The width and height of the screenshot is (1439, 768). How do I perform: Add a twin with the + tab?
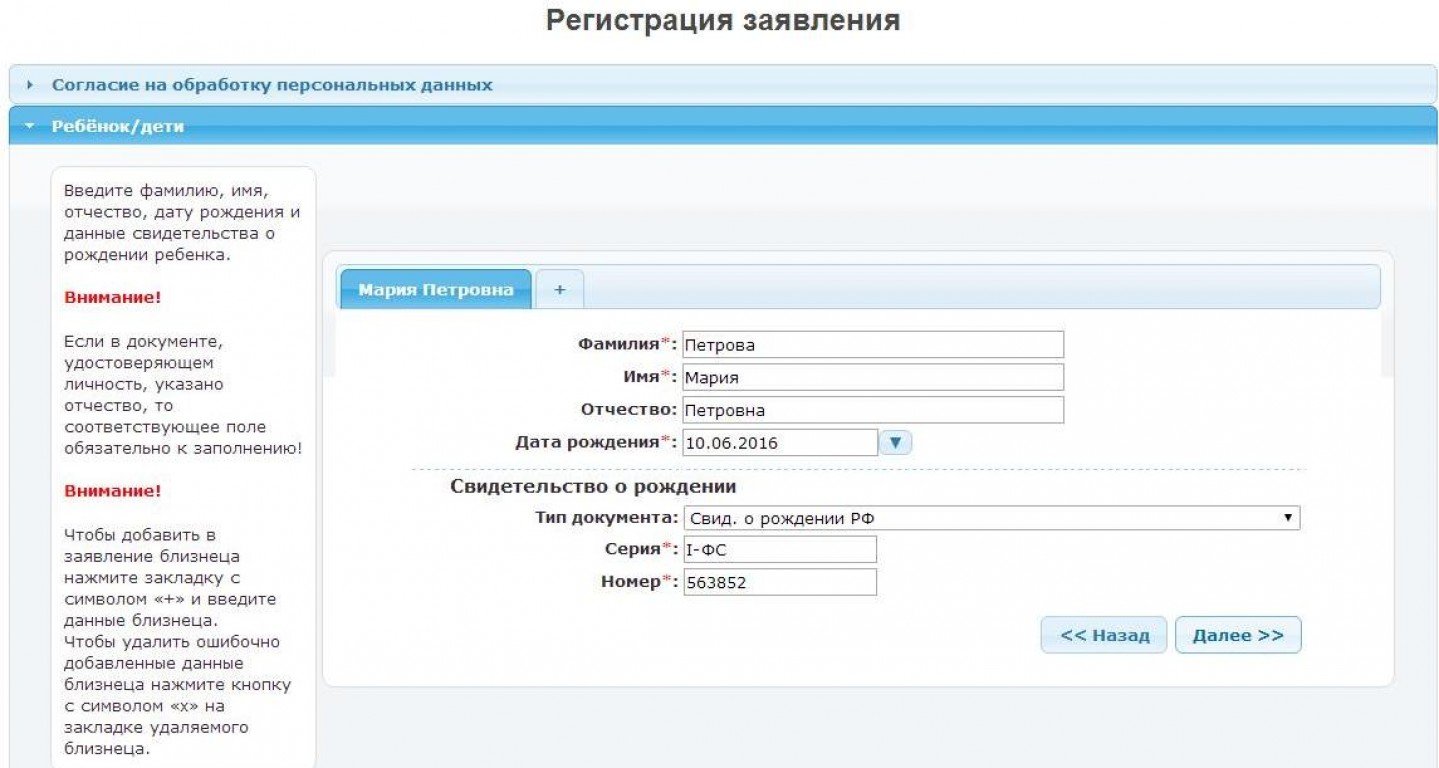pos(560,289)
